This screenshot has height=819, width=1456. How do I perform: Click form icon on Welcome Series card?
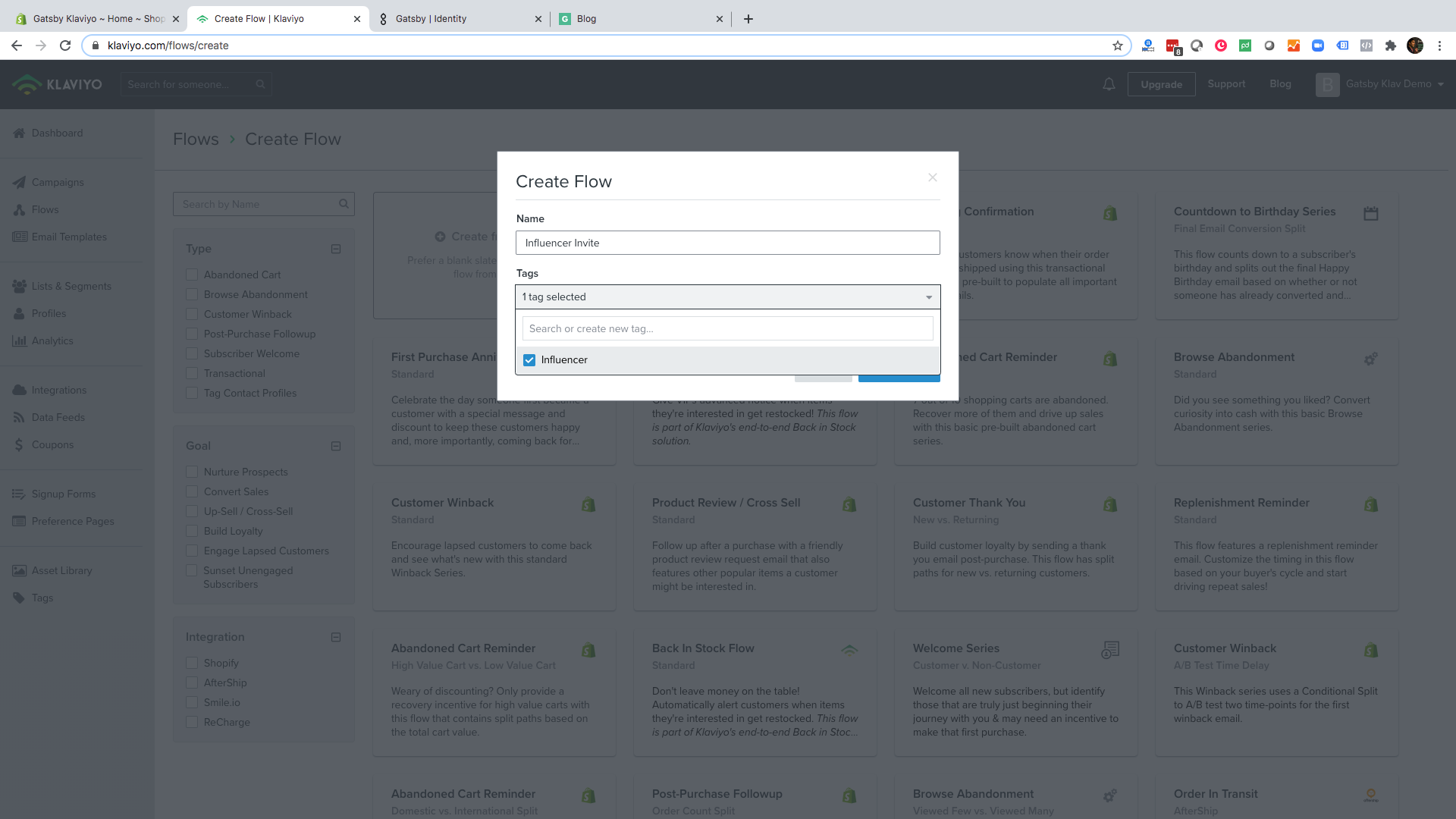point(1110,650)
